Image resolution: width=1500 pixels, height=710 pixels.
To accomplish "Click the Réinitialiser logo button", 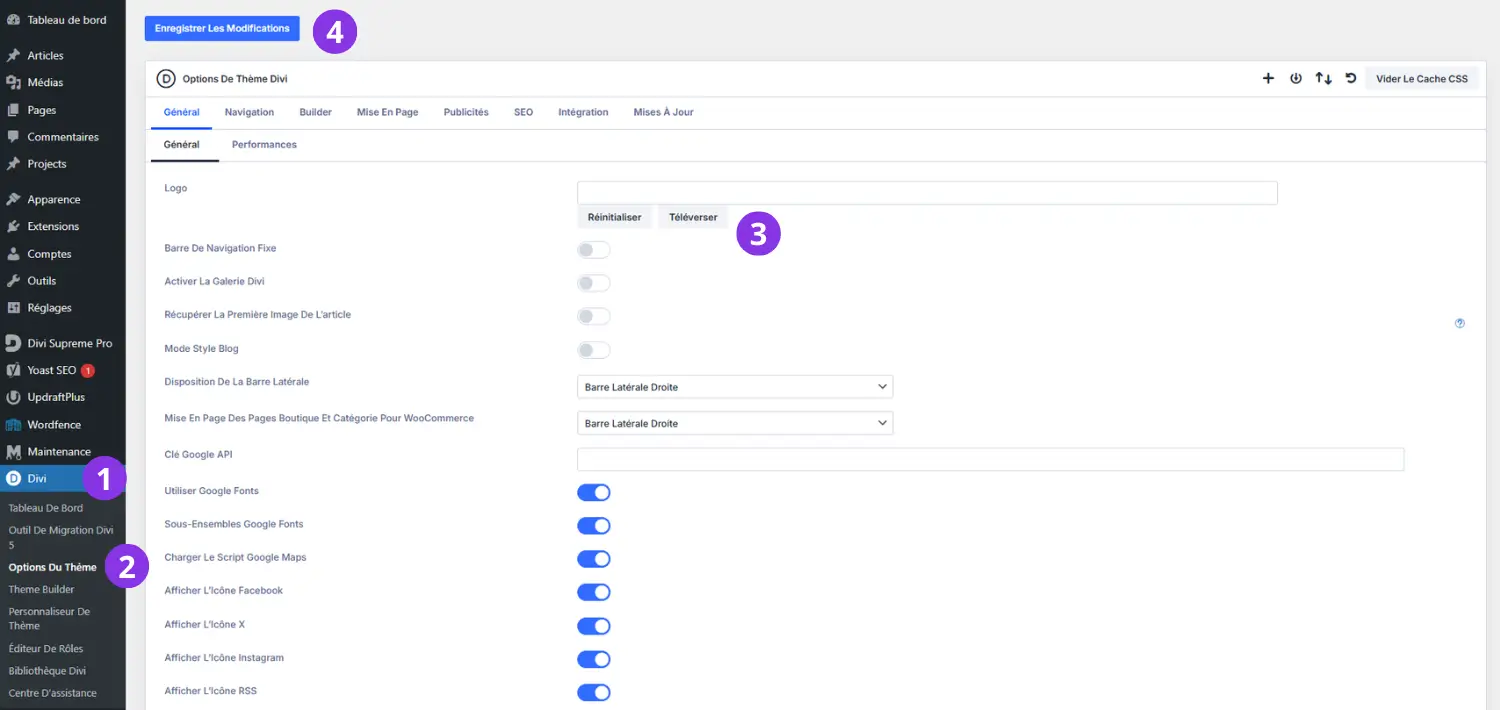I will pos(615,217).
